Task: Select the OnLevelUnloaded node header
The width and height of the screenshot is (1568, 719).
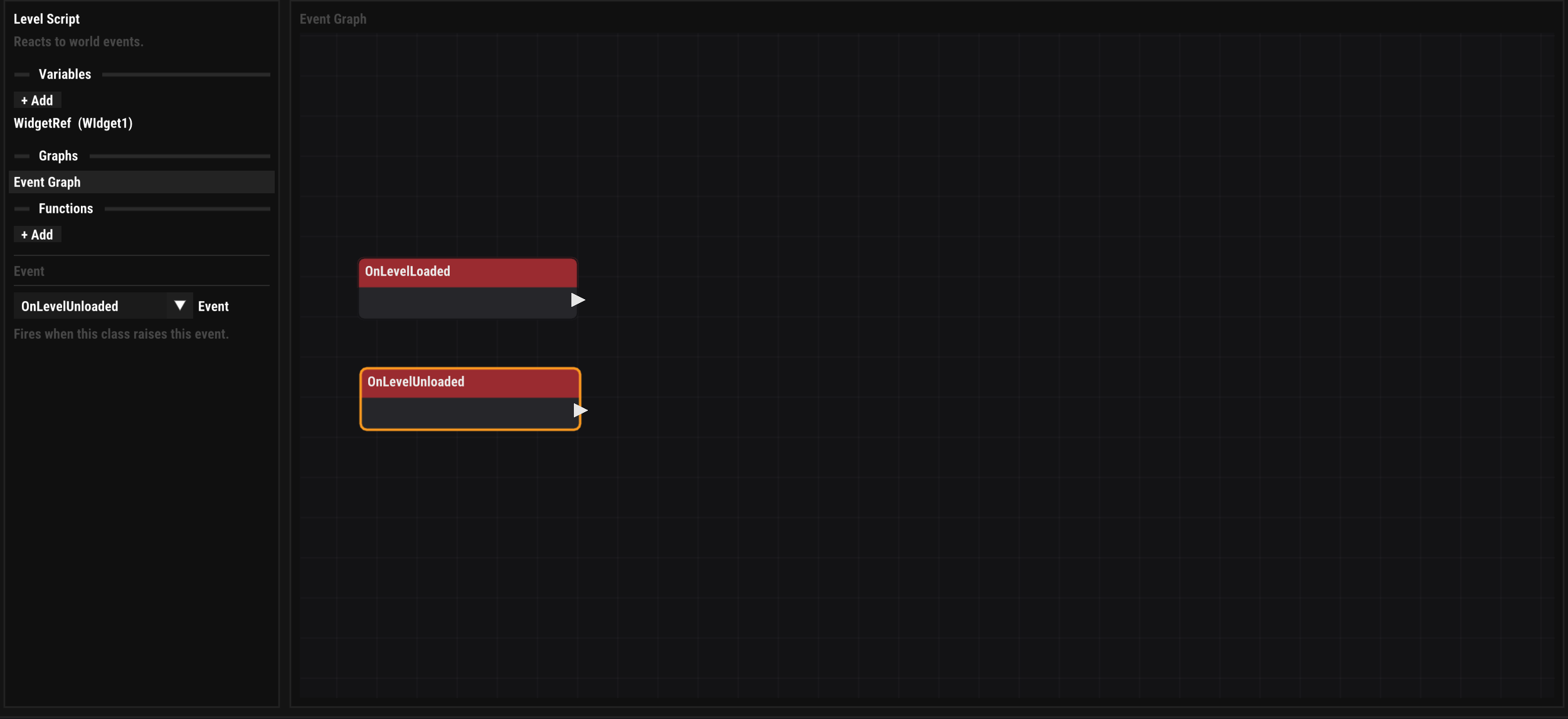Action: tap(470, 383)
